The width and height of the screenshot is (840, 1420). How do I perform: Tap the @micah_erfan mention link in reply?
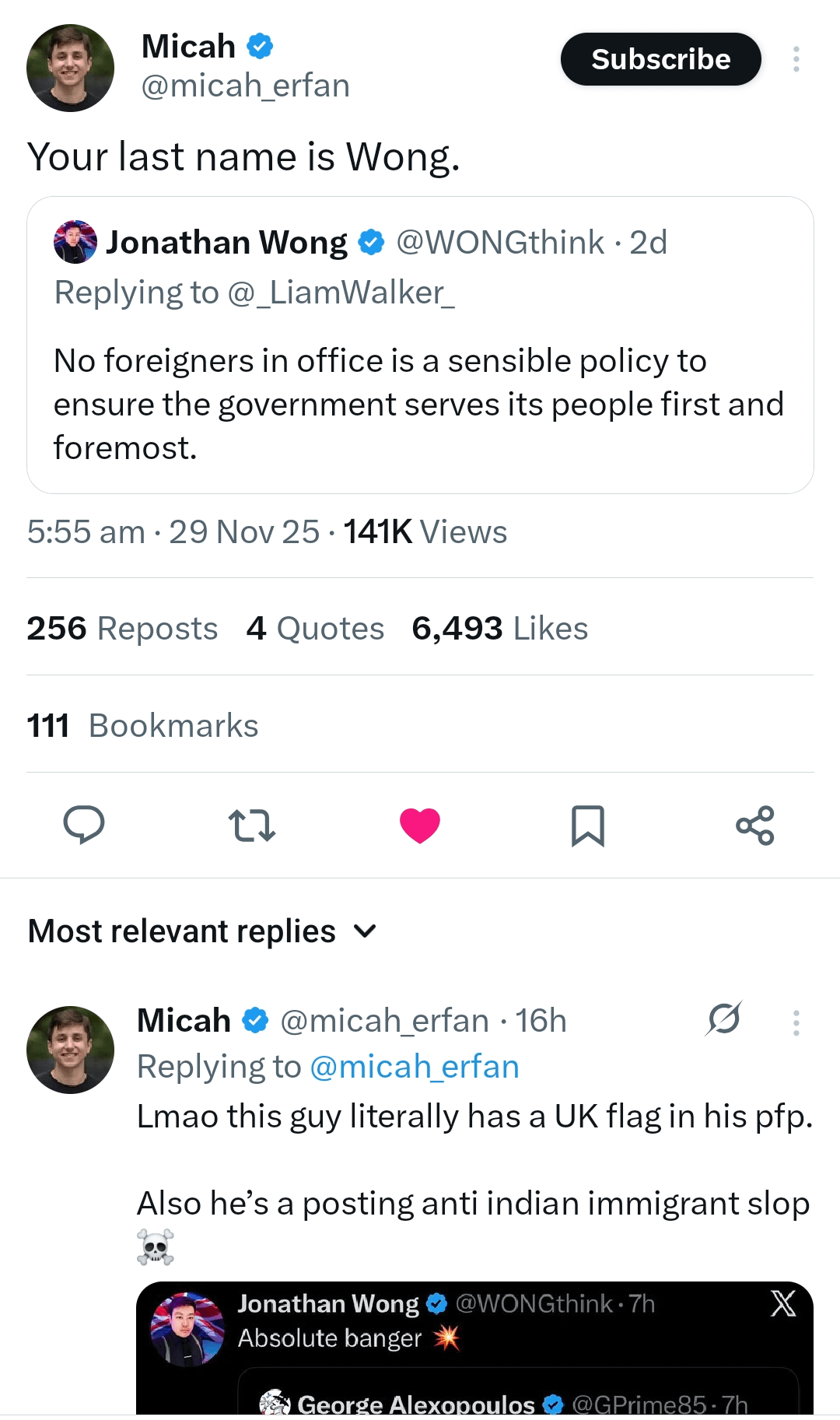click(x=414, y=1067)
